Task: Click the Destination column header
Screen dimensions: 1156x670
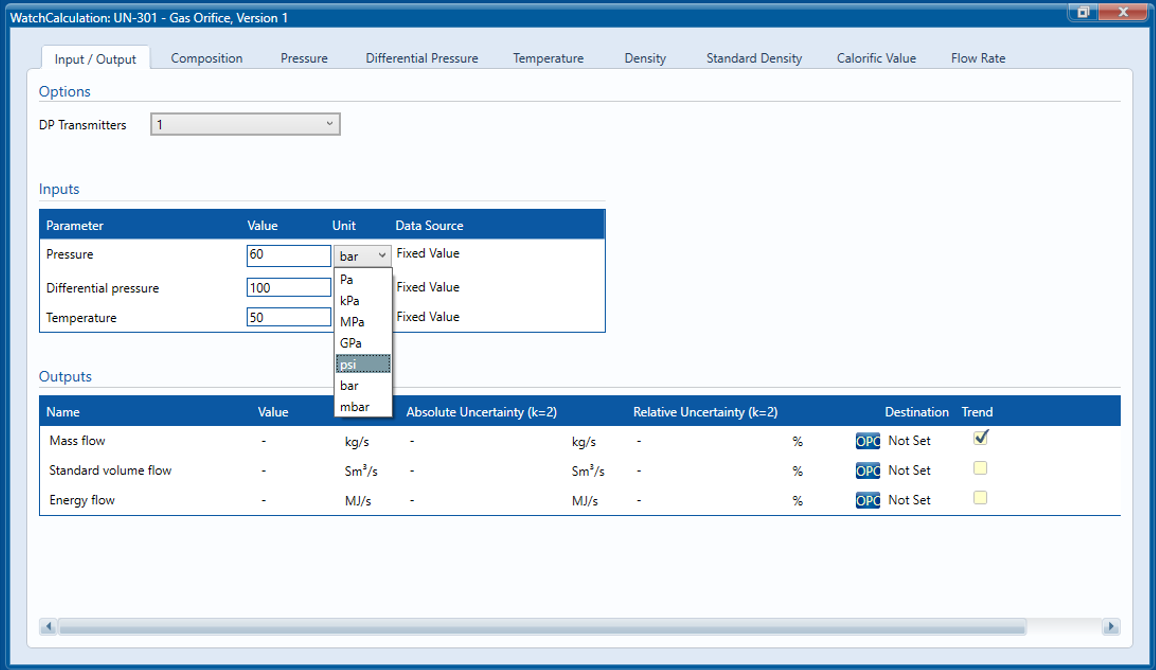Action: click(916, 412)
